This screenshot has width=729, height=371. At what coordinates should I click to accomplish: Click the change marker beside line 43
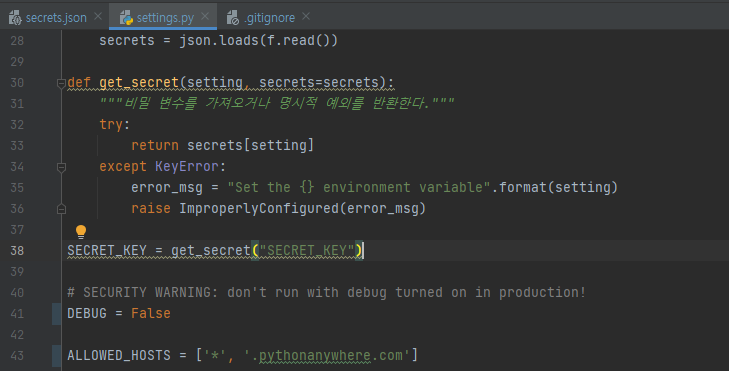pos(56,356)
